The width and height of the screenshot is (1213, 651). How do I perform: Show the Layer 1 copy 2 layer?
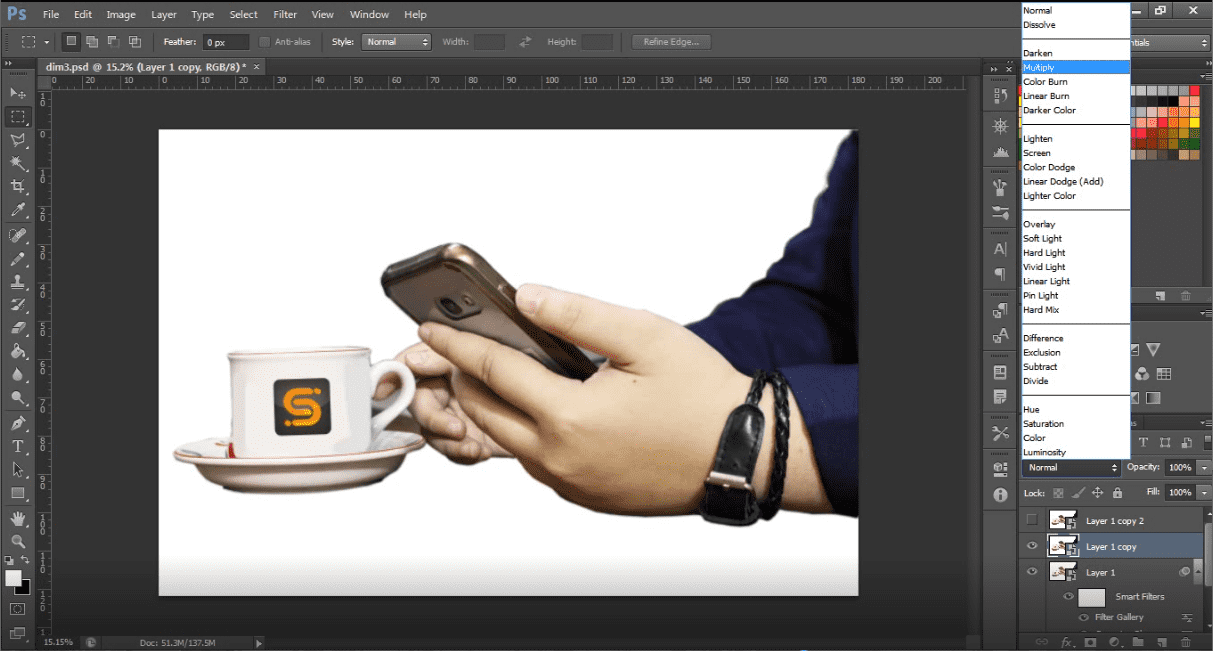coord(1032,520)
